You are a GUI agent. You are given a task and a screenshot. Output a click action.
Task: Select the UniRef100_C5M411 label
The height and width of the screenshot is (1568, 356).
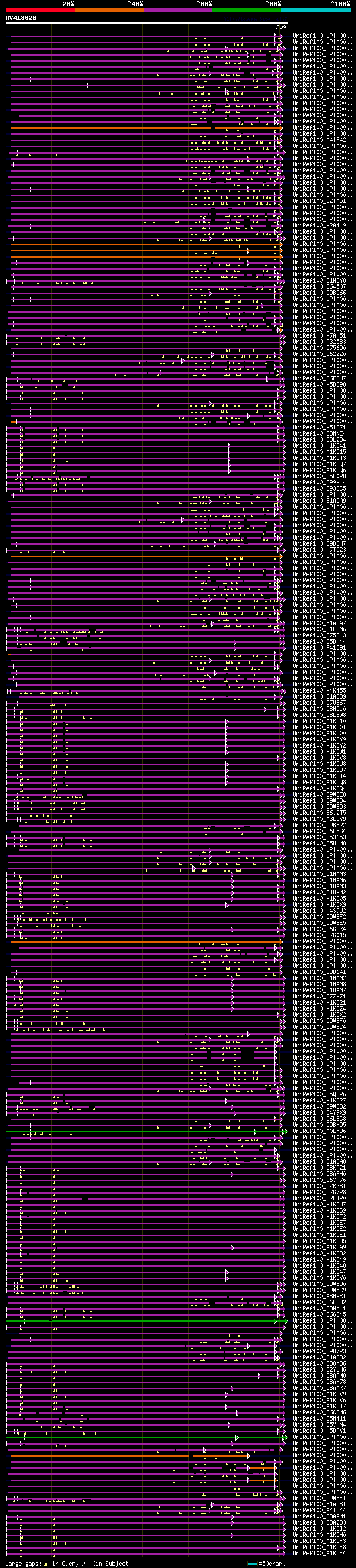click(x=319, y=1418)
